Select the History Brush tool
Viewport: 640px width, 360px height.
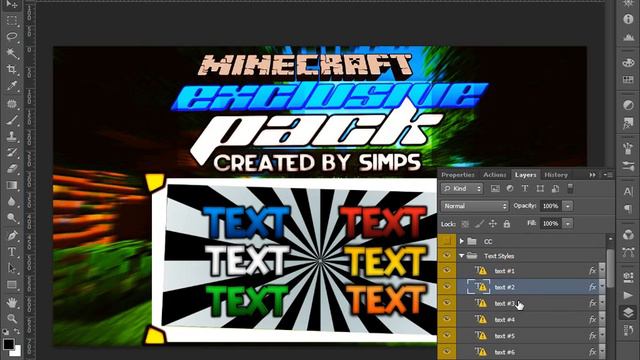pyautogui.click(x=12, y=152)
